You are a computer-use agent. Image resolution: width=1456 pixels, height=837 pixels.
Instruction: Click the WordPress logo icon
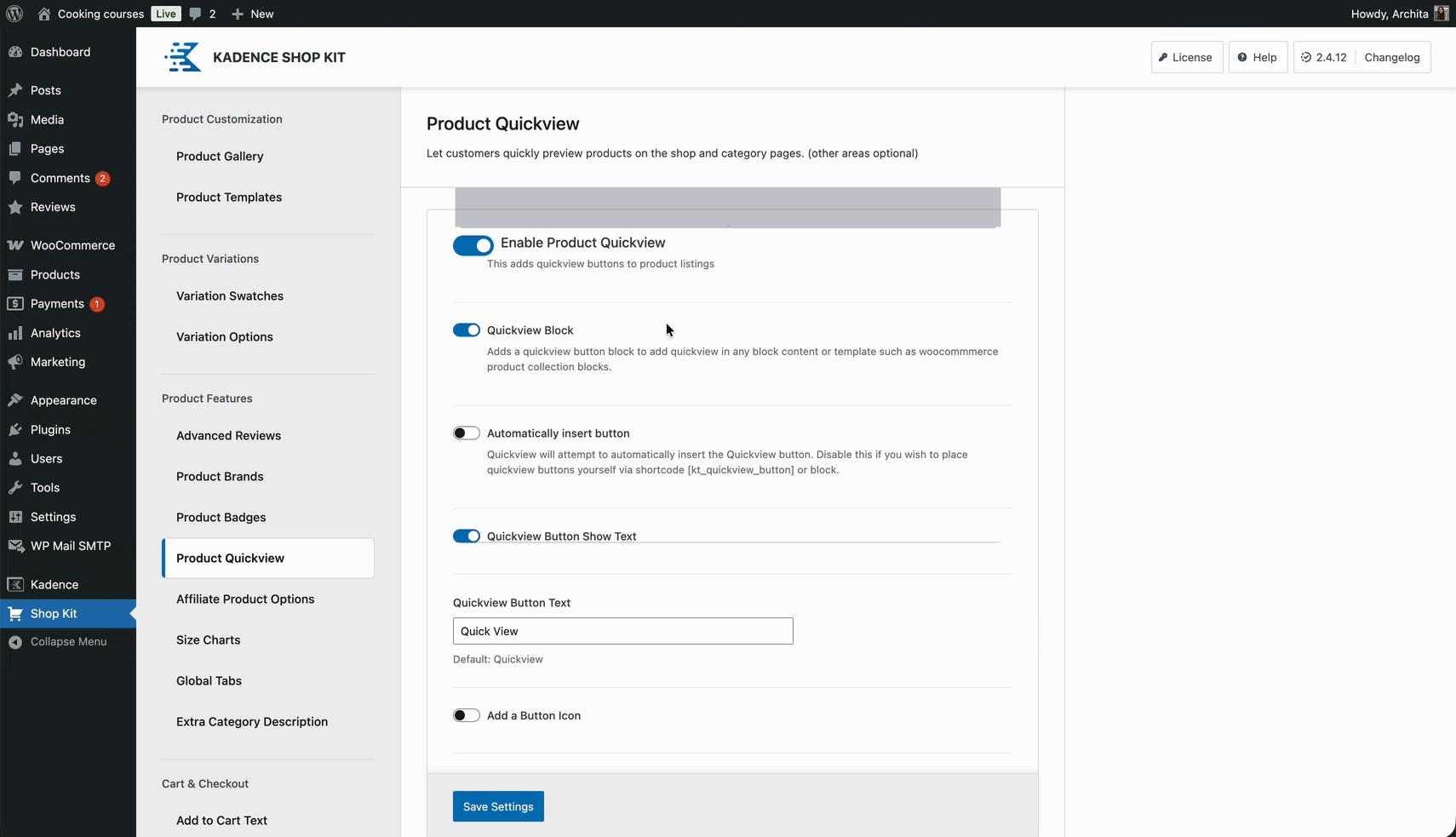14,14
